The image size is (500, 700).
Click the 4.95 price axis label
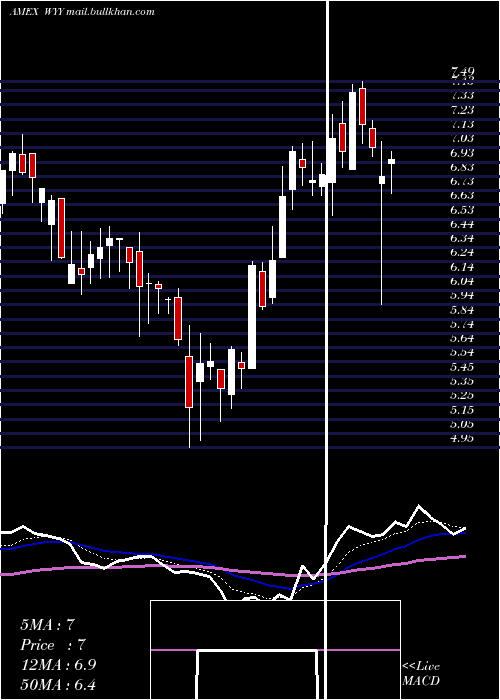(x=462, y=438)
